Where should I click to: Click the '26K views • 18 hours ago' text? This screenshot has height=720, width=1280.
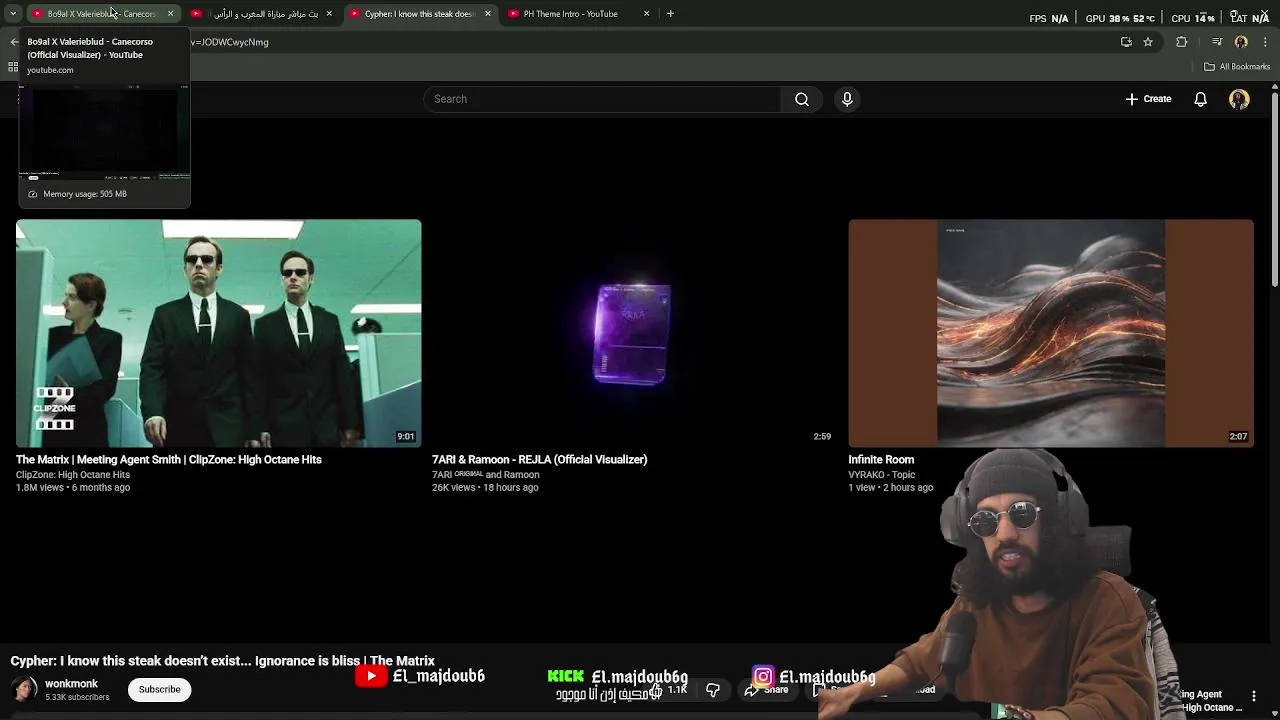(x=485, y=488)
